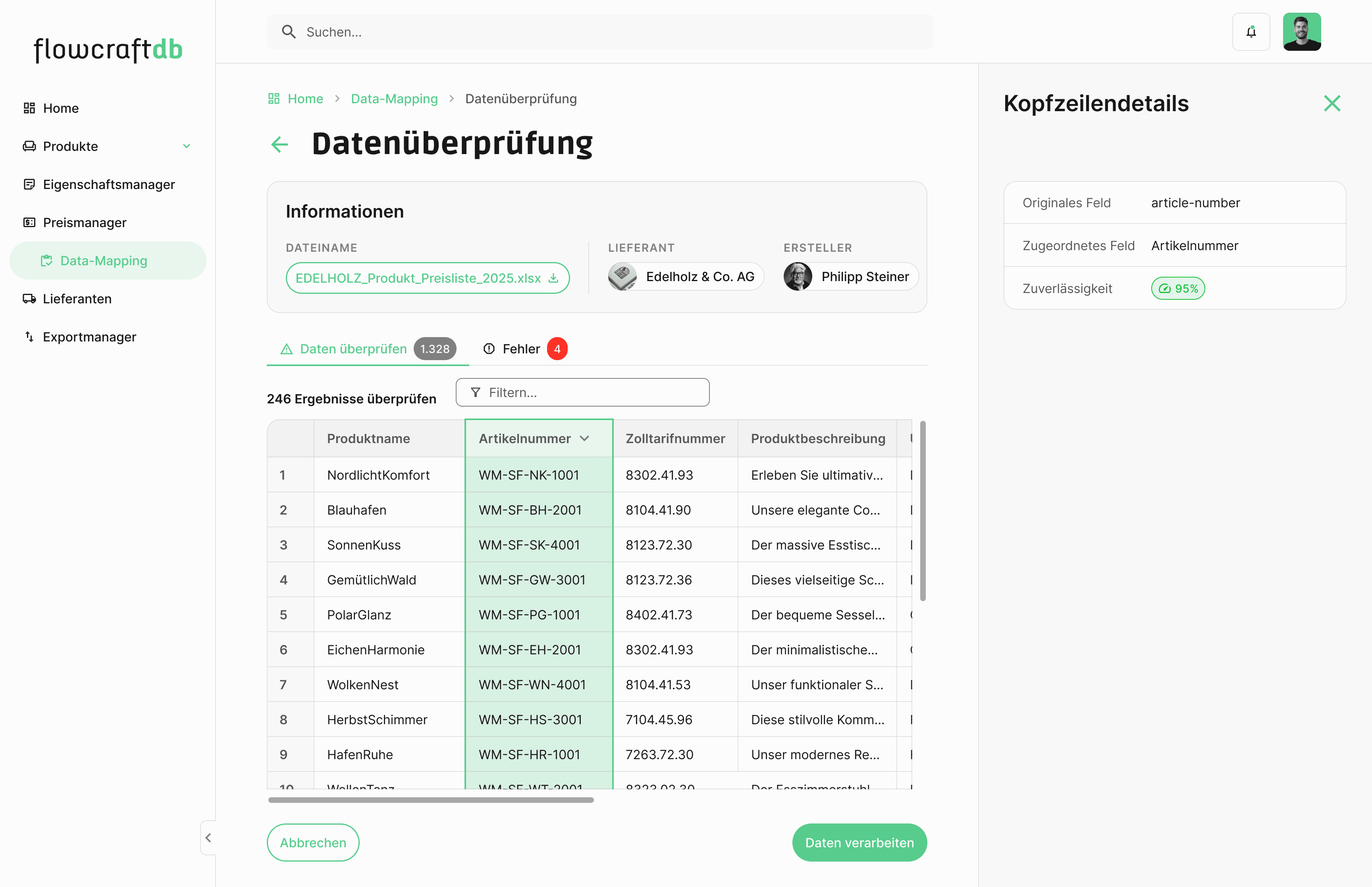
Task: Click the Preismanager sidebar icon
Action: [29, 222]
